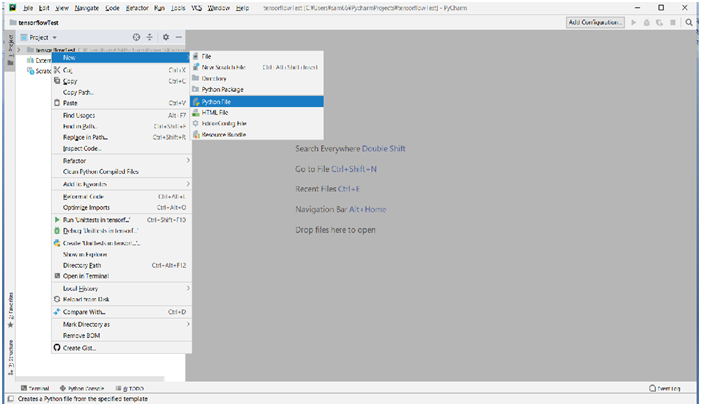Select Replace in Path... entry
The image size is (701, 406).
[121, 137]
